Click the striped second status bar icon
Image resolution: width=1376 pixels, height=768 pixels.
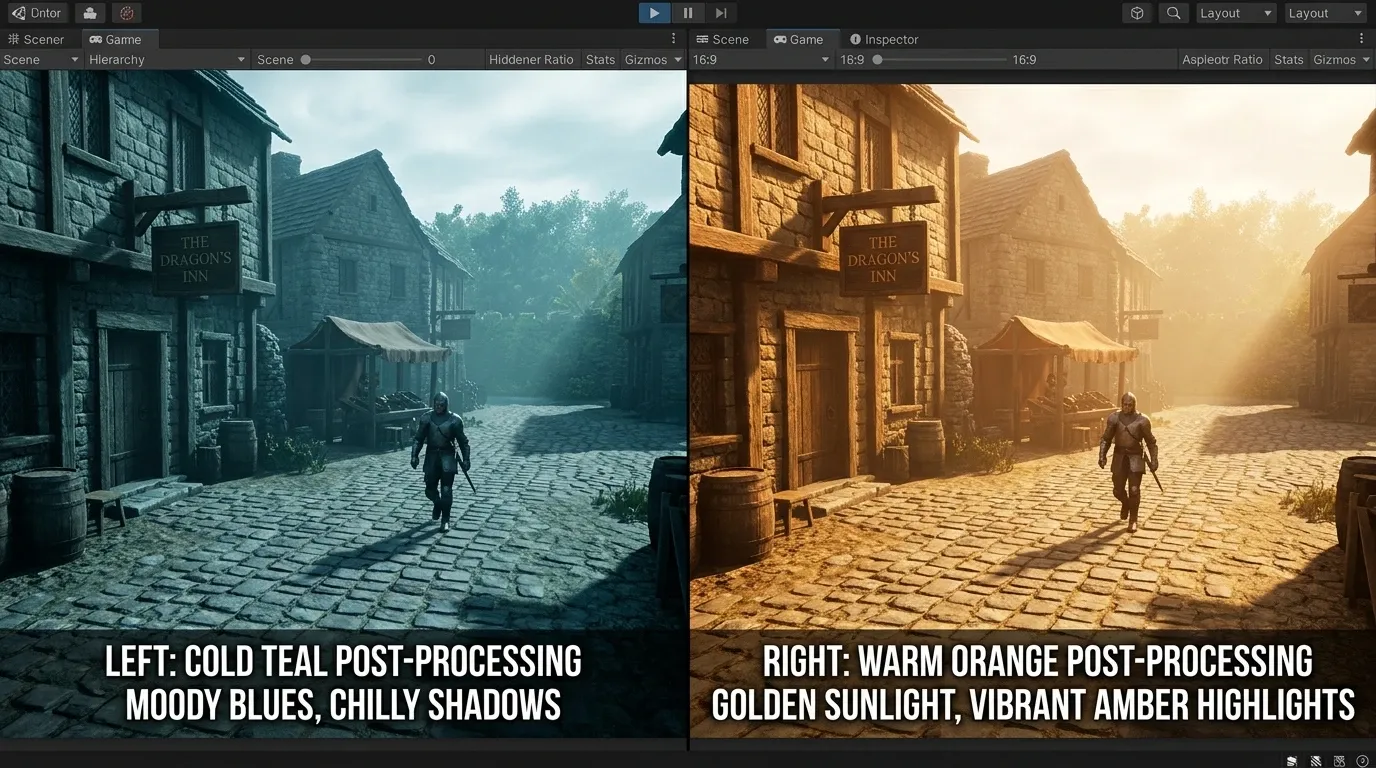pos(1316,761)
